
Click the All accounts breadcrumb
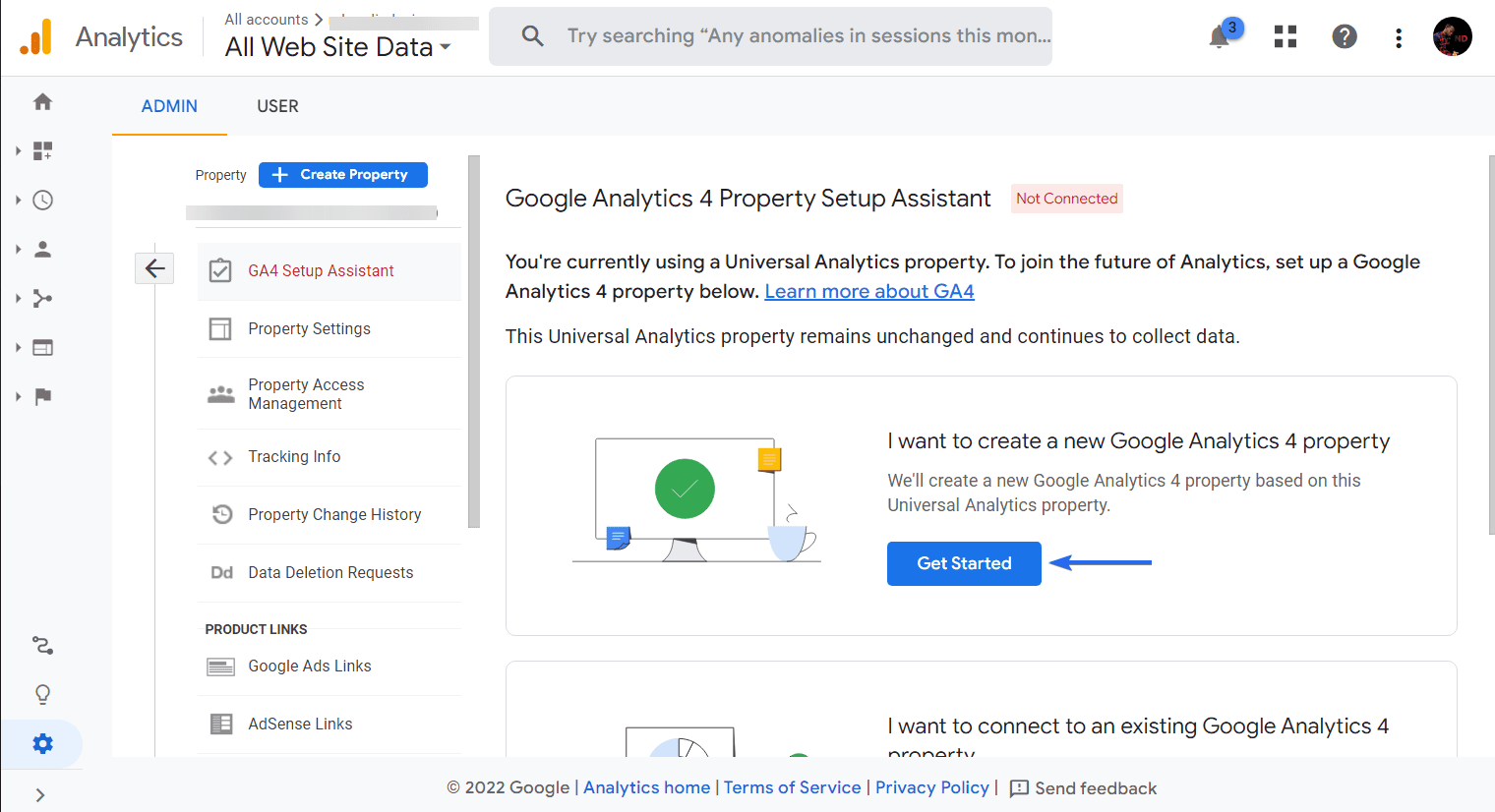click(x=266, y=20)
